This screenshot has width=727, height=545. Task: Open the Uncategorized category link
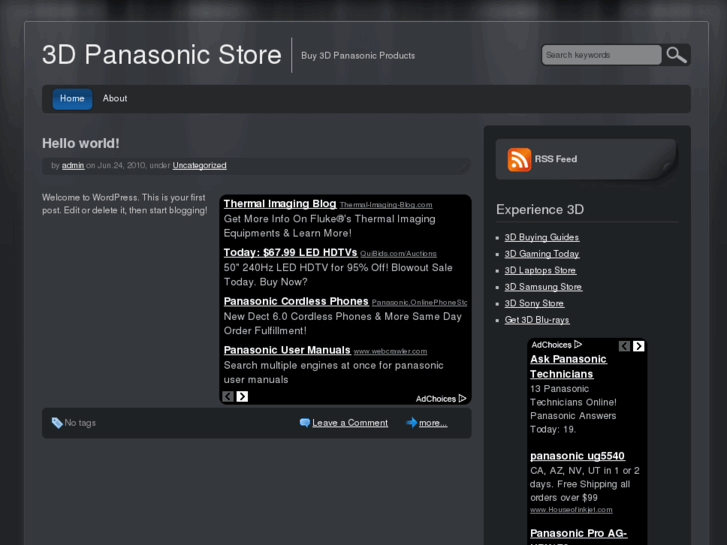199,166
